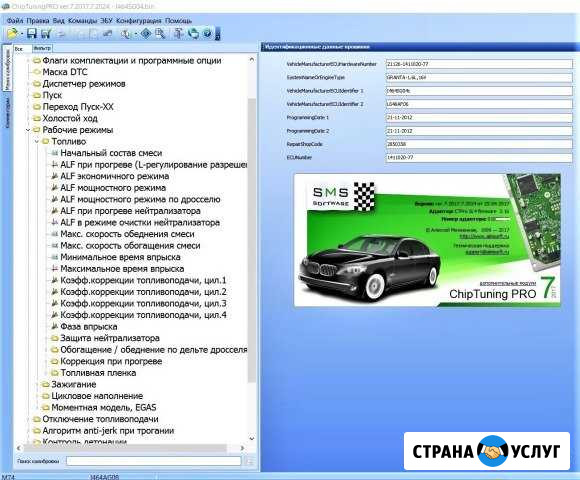Click the magnifier search toolbar icon
The height and width of the screenshot is (480, 580).
[x=160, y=34]
